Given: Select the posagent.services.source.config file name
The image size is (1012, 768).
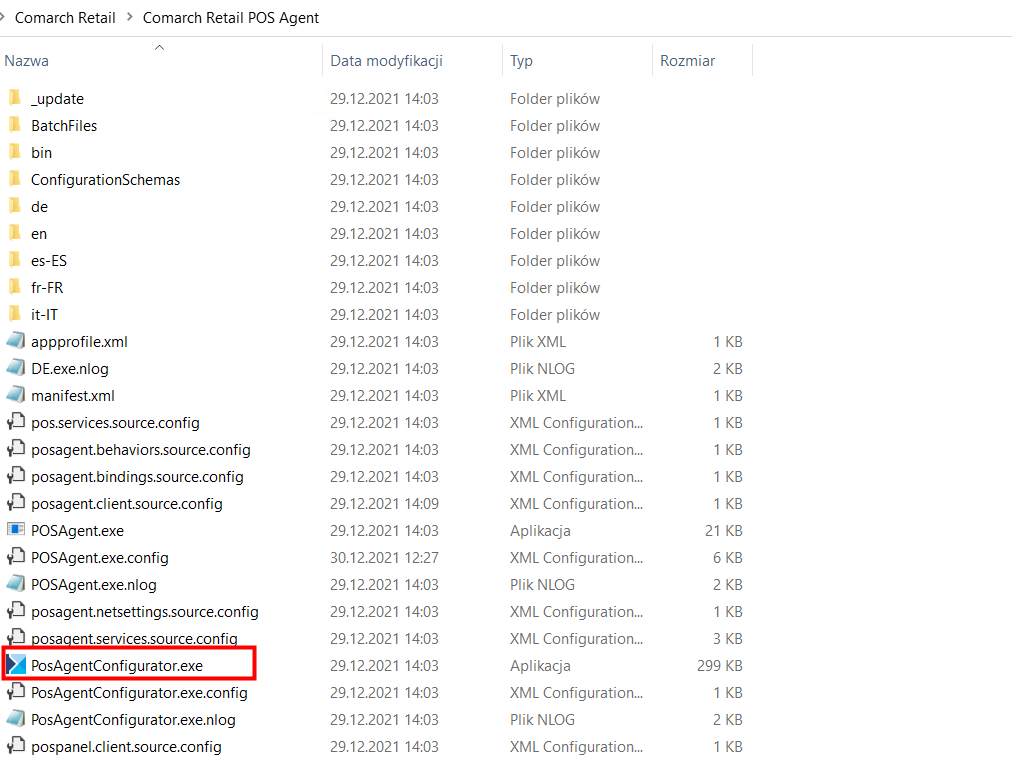Looking at the screenshot, I should (x=134, y=638).
